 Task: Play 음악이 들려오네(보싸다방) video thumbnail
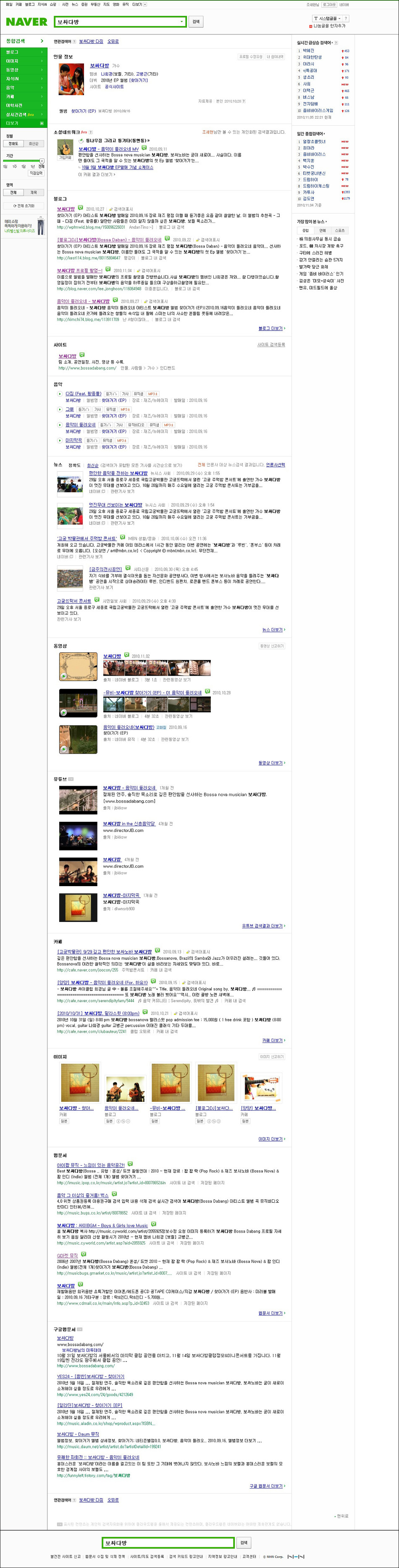[78, 739]
